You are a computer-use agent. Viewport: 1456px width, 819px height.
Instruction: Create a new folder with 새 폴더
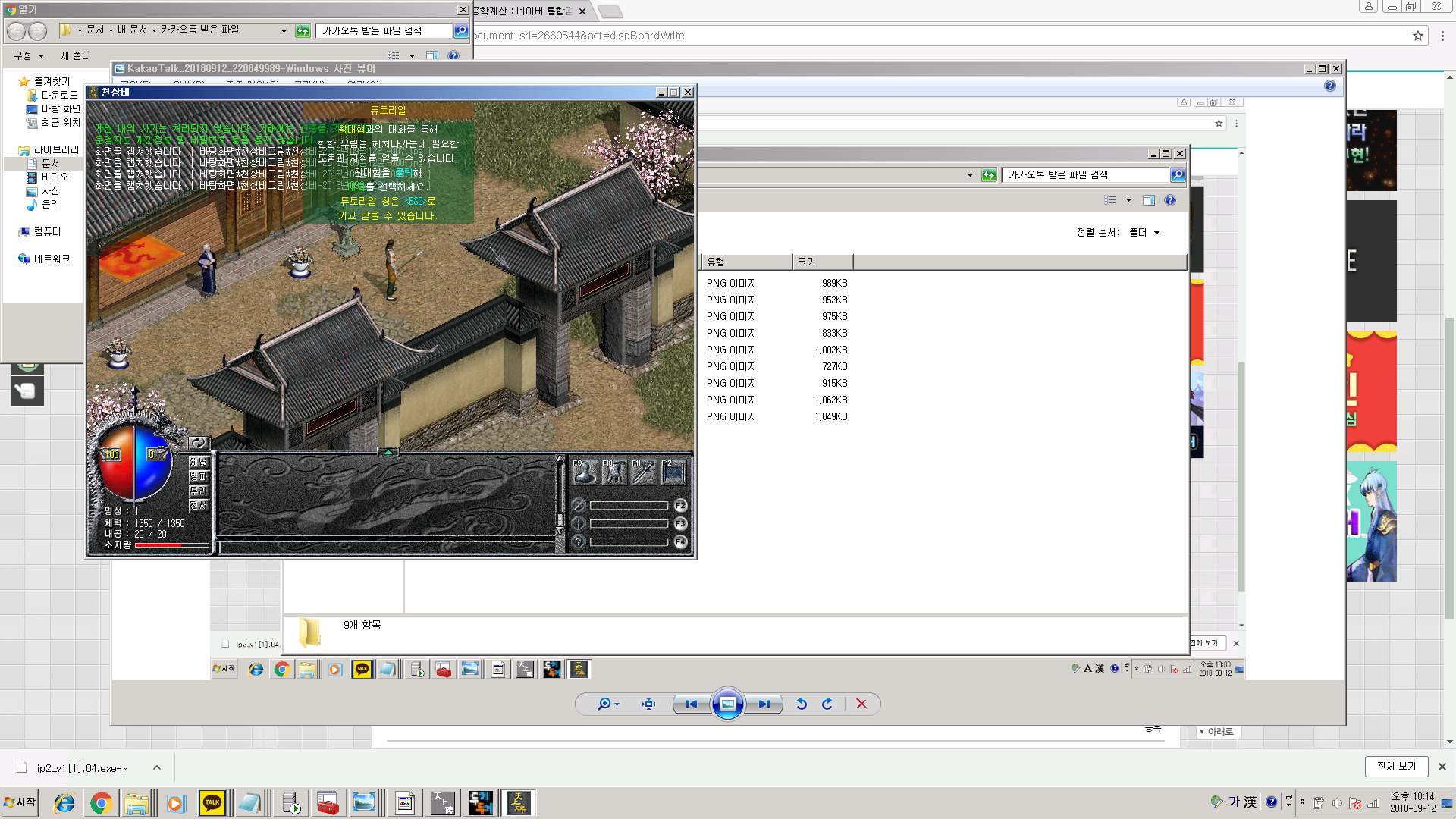pyautogui.click(x=75, y=55)
